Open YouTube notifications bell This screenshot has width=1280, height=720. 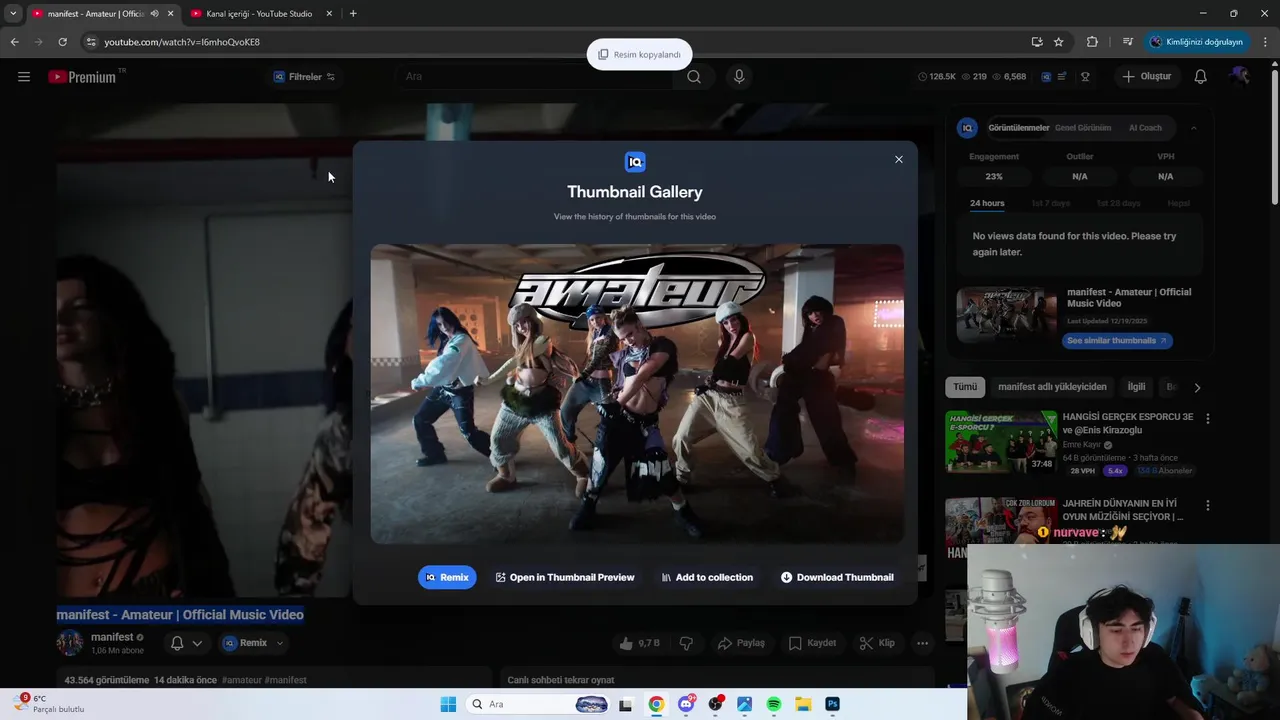coord(1201,77)
